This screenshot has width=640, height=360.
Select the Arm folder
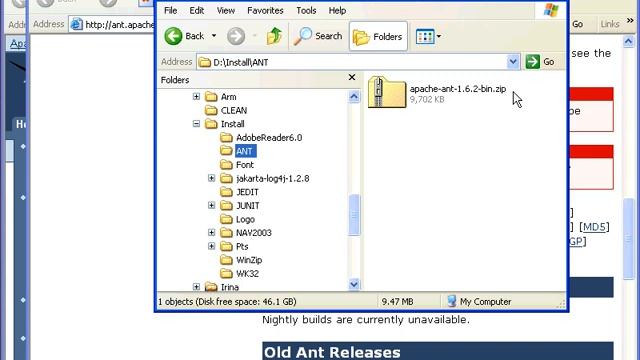228,97
